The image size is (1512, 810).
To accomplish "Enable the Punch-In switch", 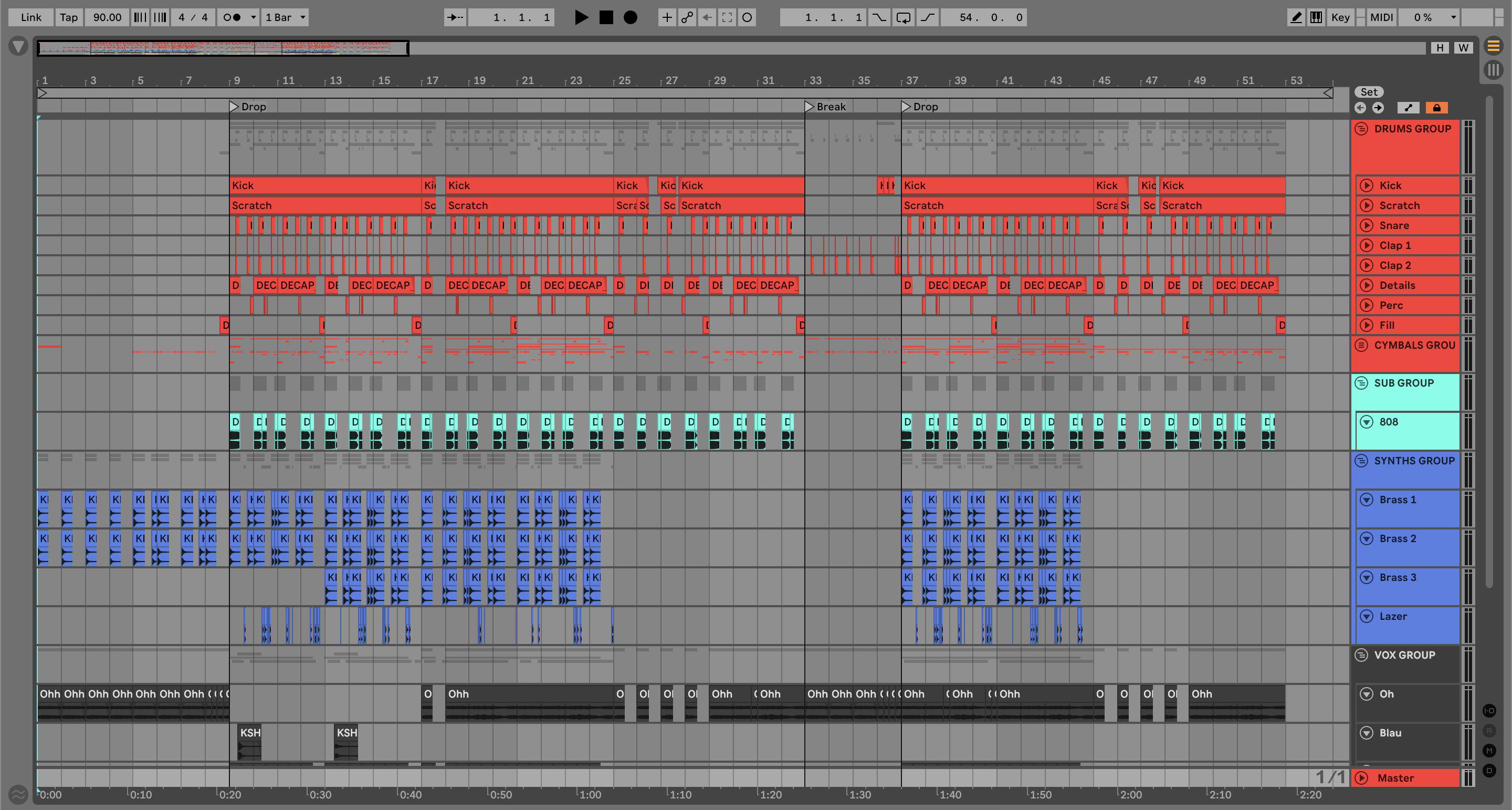I will (x=879, y=18).
